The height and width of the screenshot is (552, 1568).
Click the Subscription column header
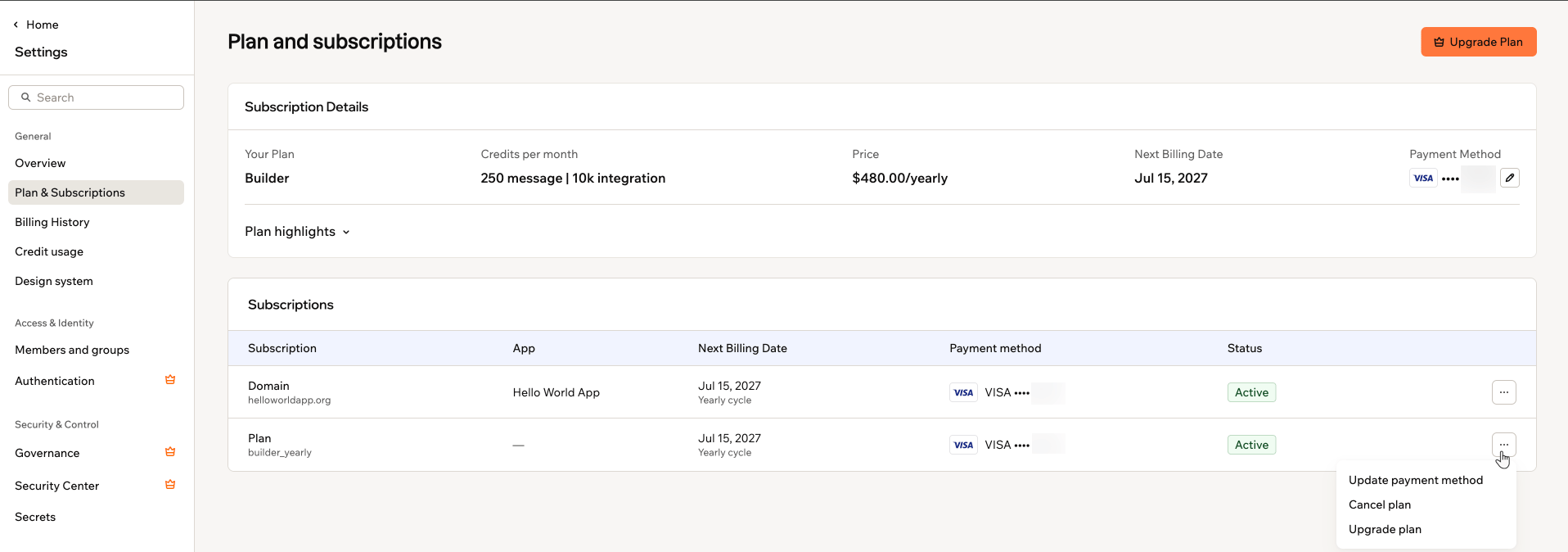tap(282, 348)
